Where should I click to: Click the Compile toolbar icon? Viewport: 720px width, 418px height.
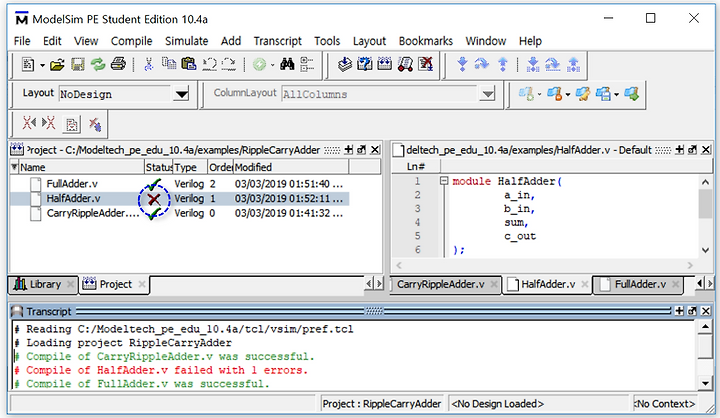[344, 64]
